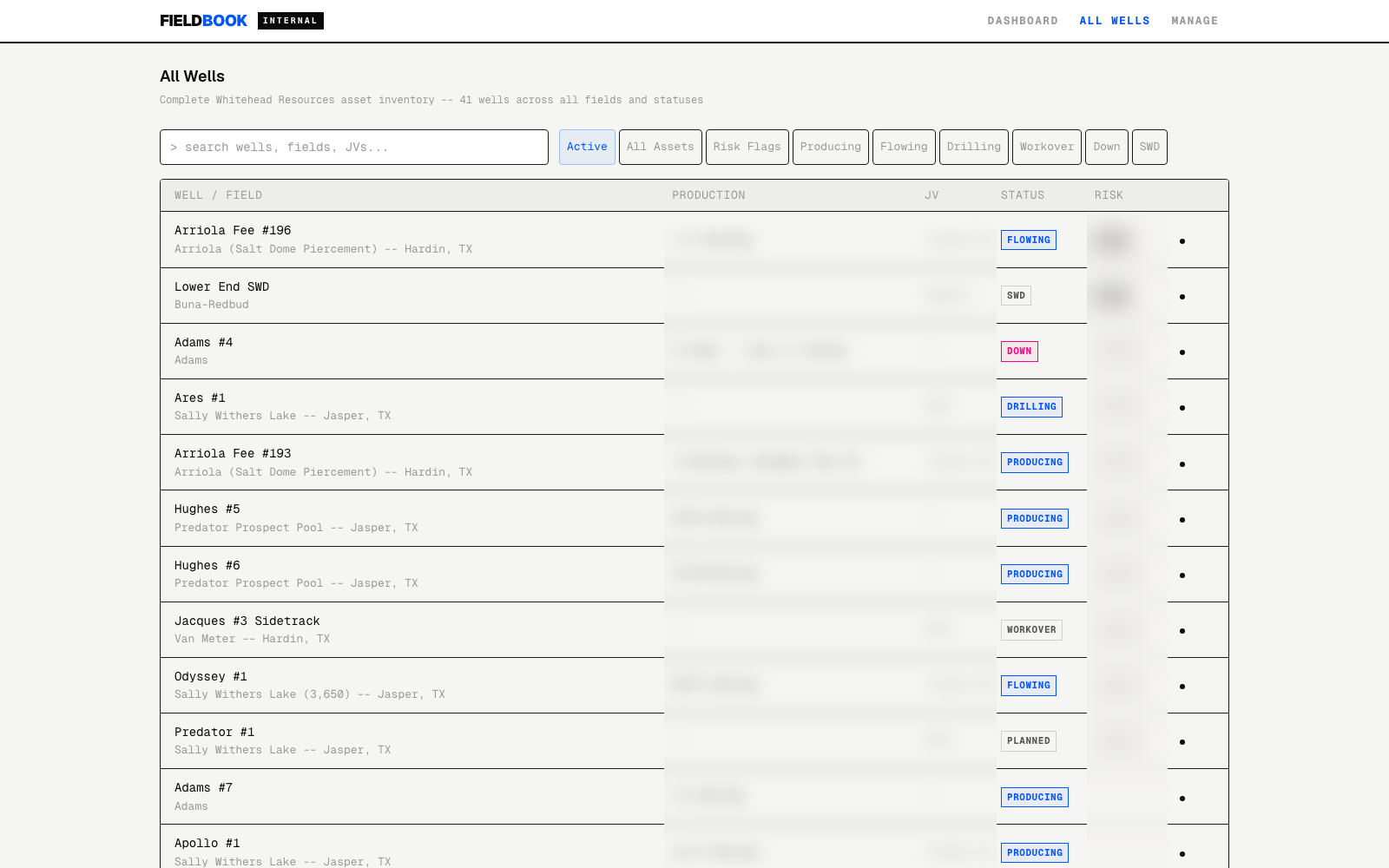Open the Manage nav item
This screenshot has height=868, width=1389.
point(1195,21)
